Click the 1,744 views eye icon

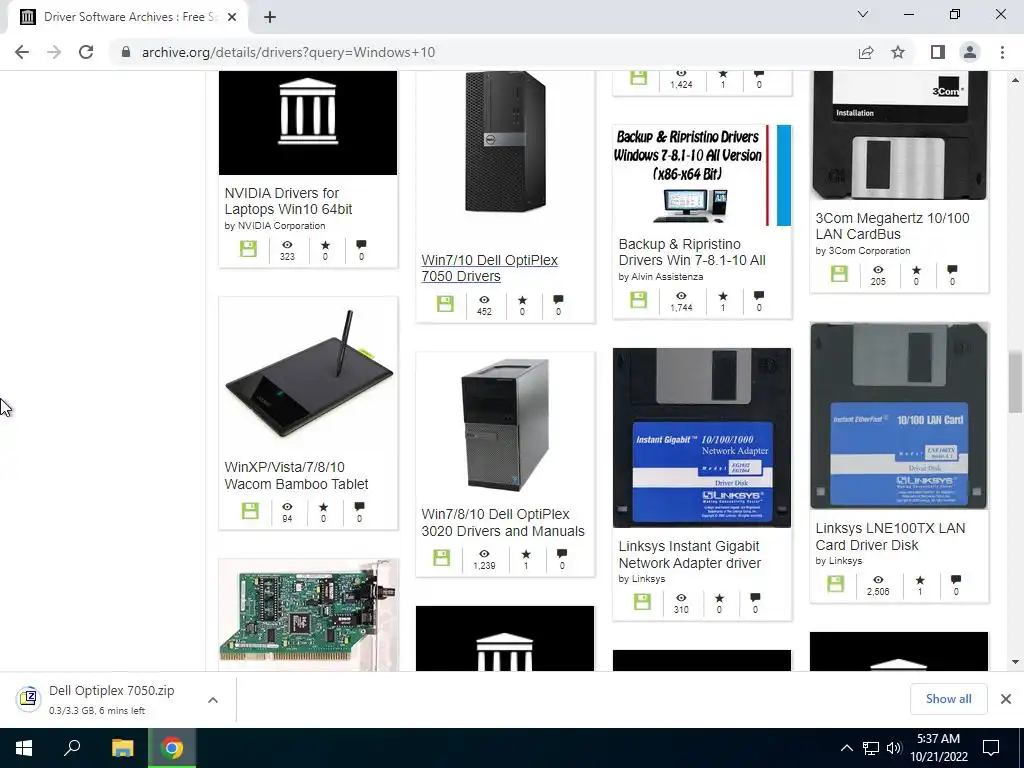coord(681,296)
